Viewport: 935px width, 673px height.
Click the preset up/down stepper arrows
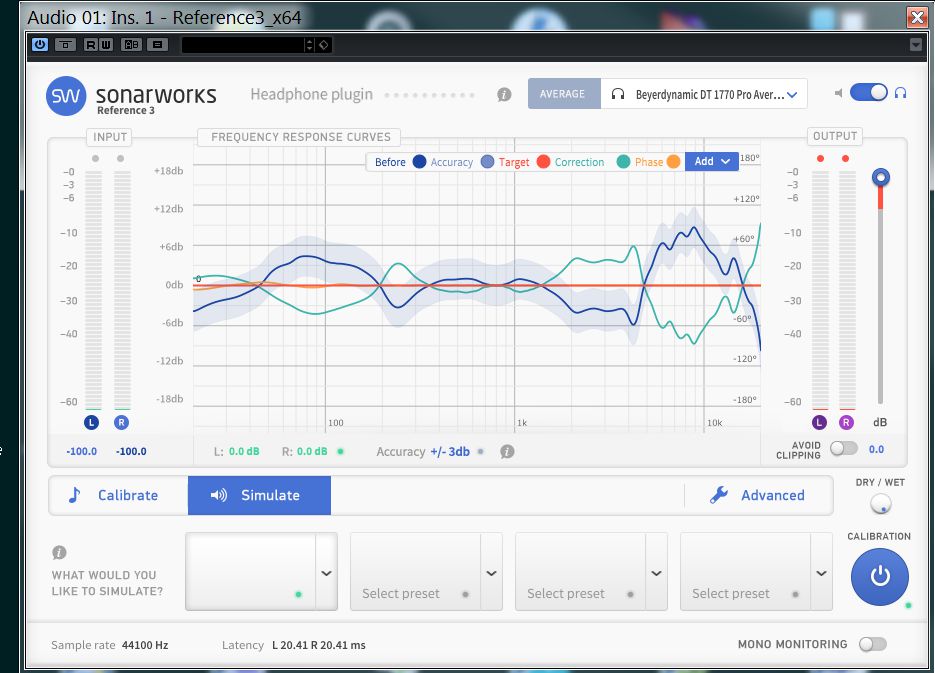click(x=309, y=45)
